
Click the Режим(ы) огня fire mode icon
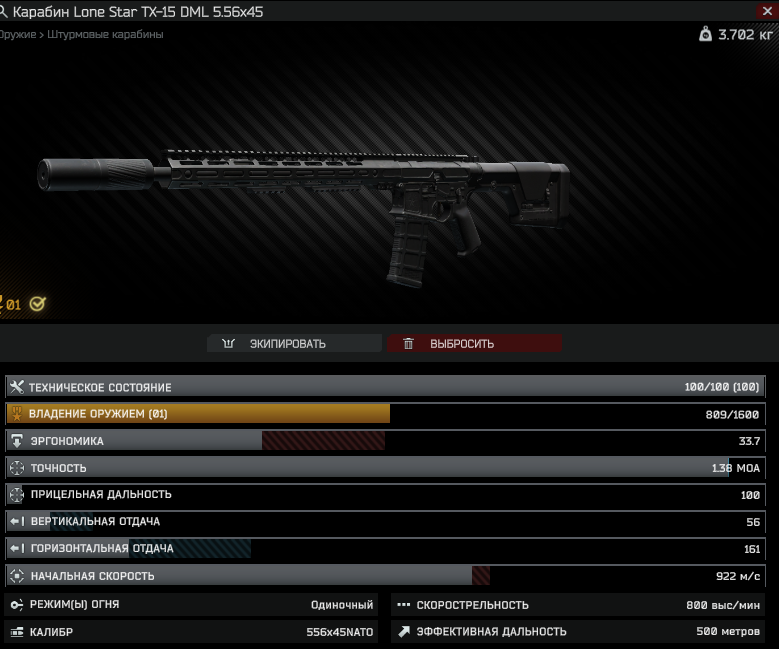click(x=16, y=605)
